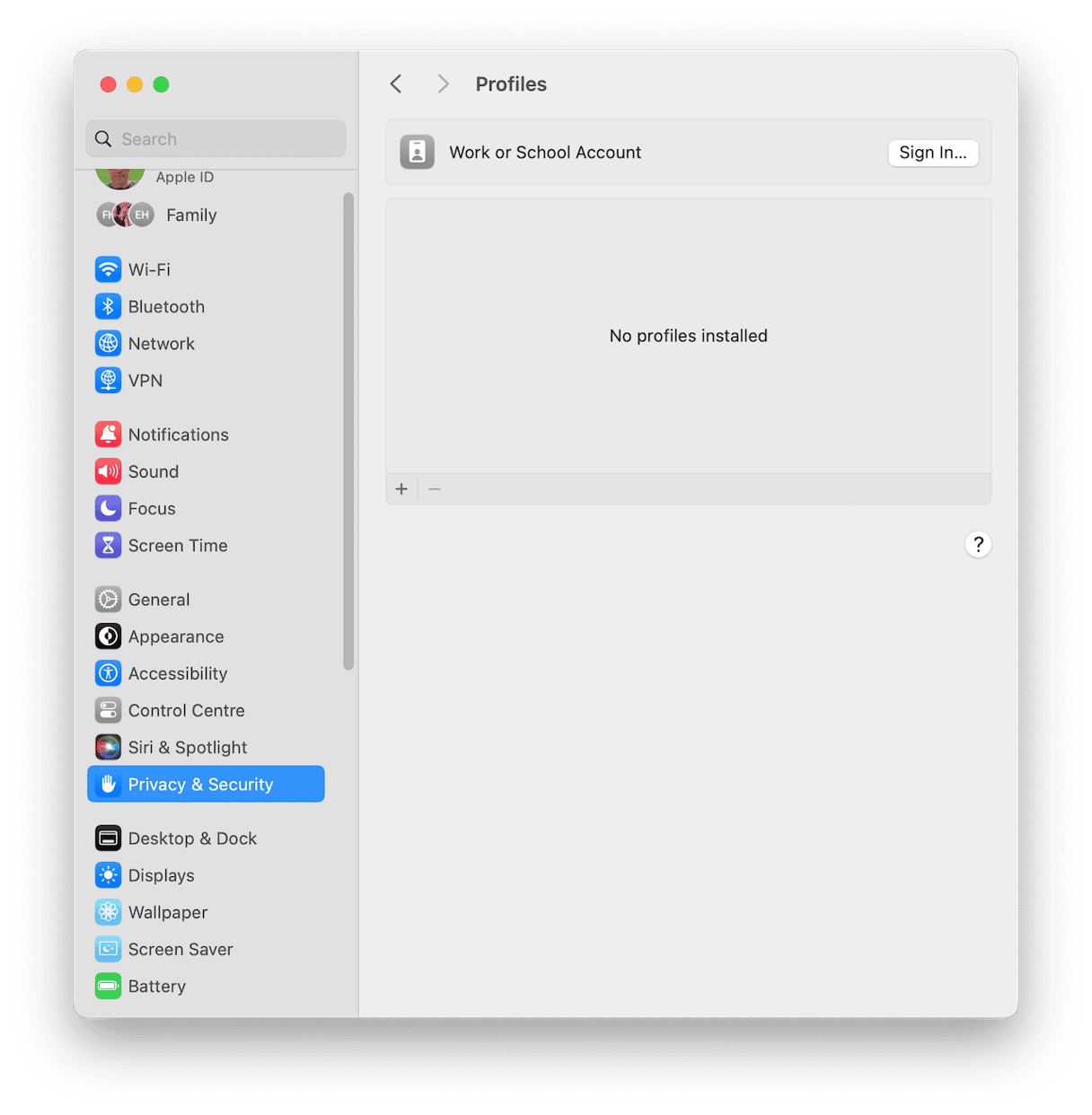
Task: Switch to Desktop & Dock settings
Action: coord(192,838)
